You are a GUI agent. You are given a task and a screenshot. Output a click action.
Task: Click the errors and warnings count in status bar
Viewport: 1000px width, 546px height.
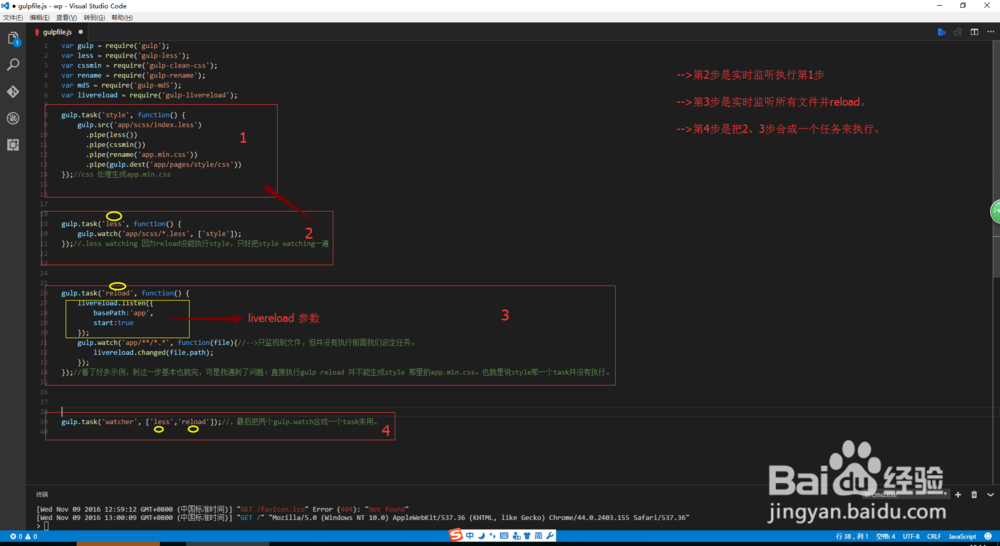coord(24,536)
